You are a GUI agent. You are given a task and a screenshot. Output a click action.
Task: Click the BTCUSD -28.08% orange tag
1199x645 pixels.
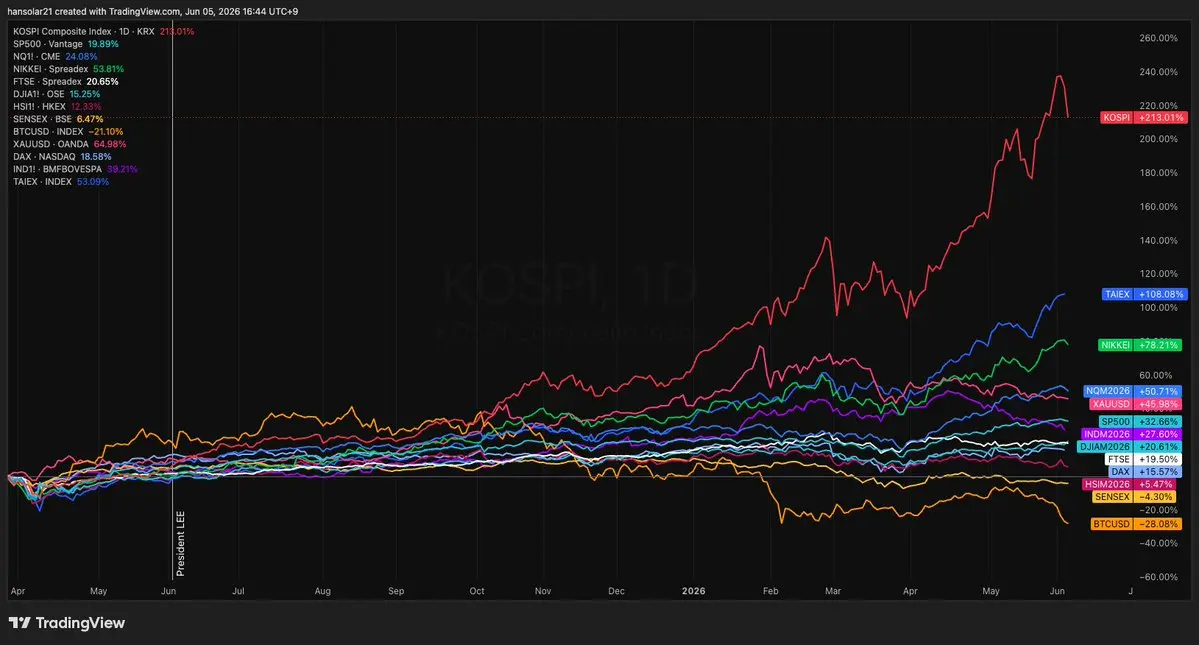click(1136, 524)
